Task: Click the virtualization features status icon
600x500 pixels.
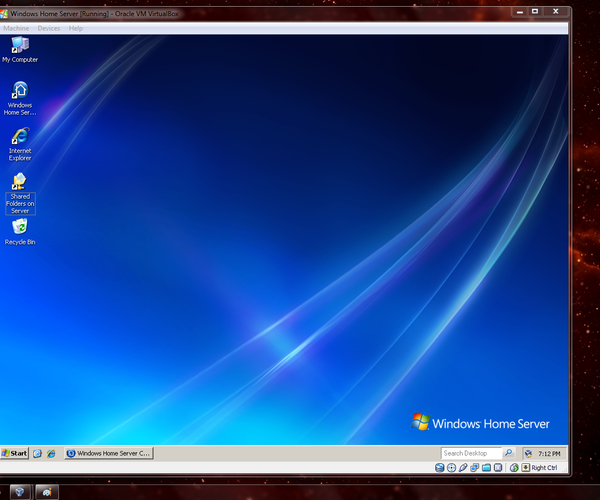Action: click(498, 467)
